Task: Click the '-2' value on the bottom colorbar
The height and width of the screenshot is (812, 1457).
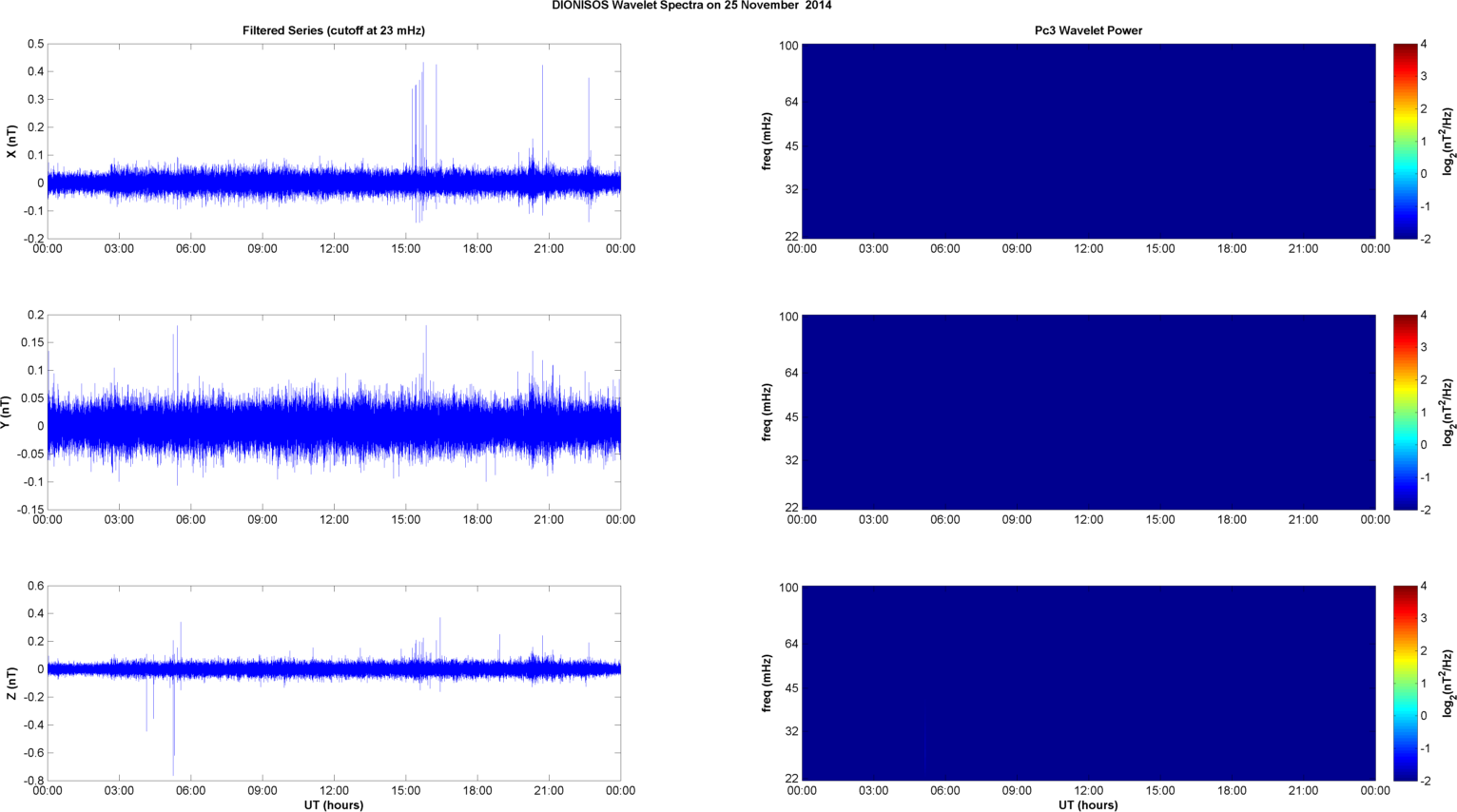Action: [x=1426, y=781]
